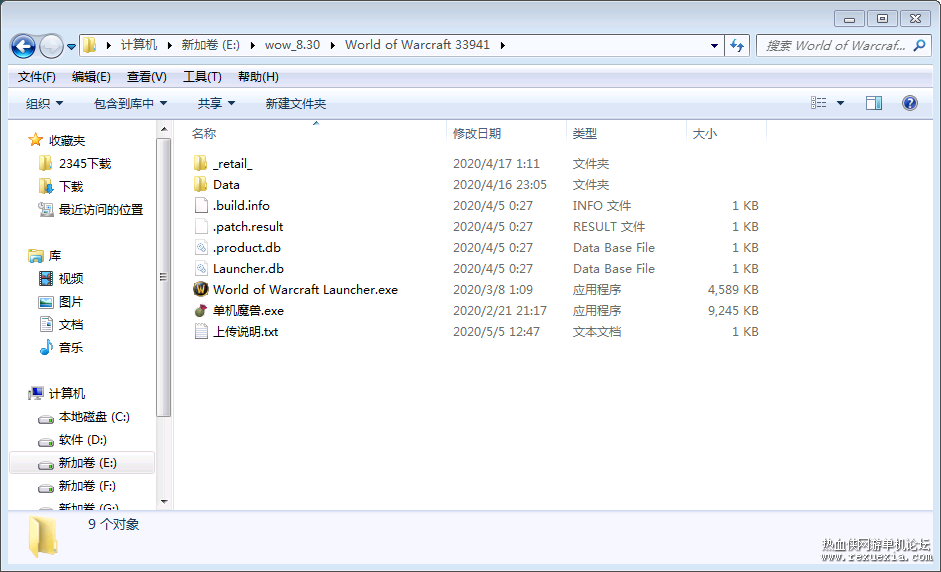
Task: Select the Data folder icon
Action: pos(200,184)
